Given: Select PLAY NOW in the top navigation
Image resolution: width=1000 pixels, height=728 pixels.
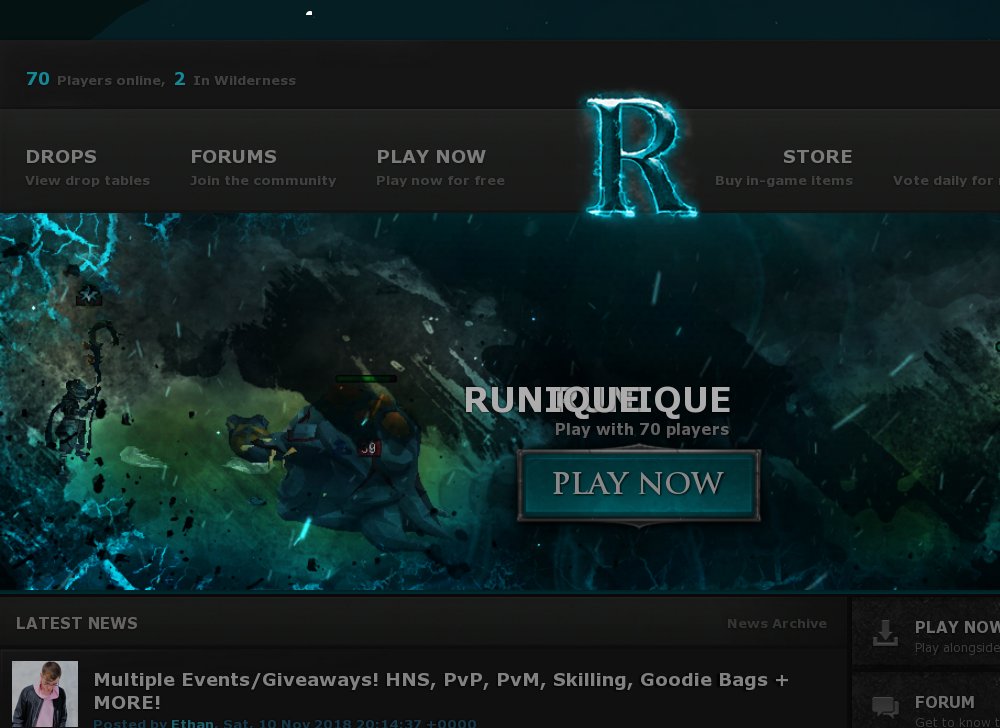Looking at the screenshot, I should point(440,167).
